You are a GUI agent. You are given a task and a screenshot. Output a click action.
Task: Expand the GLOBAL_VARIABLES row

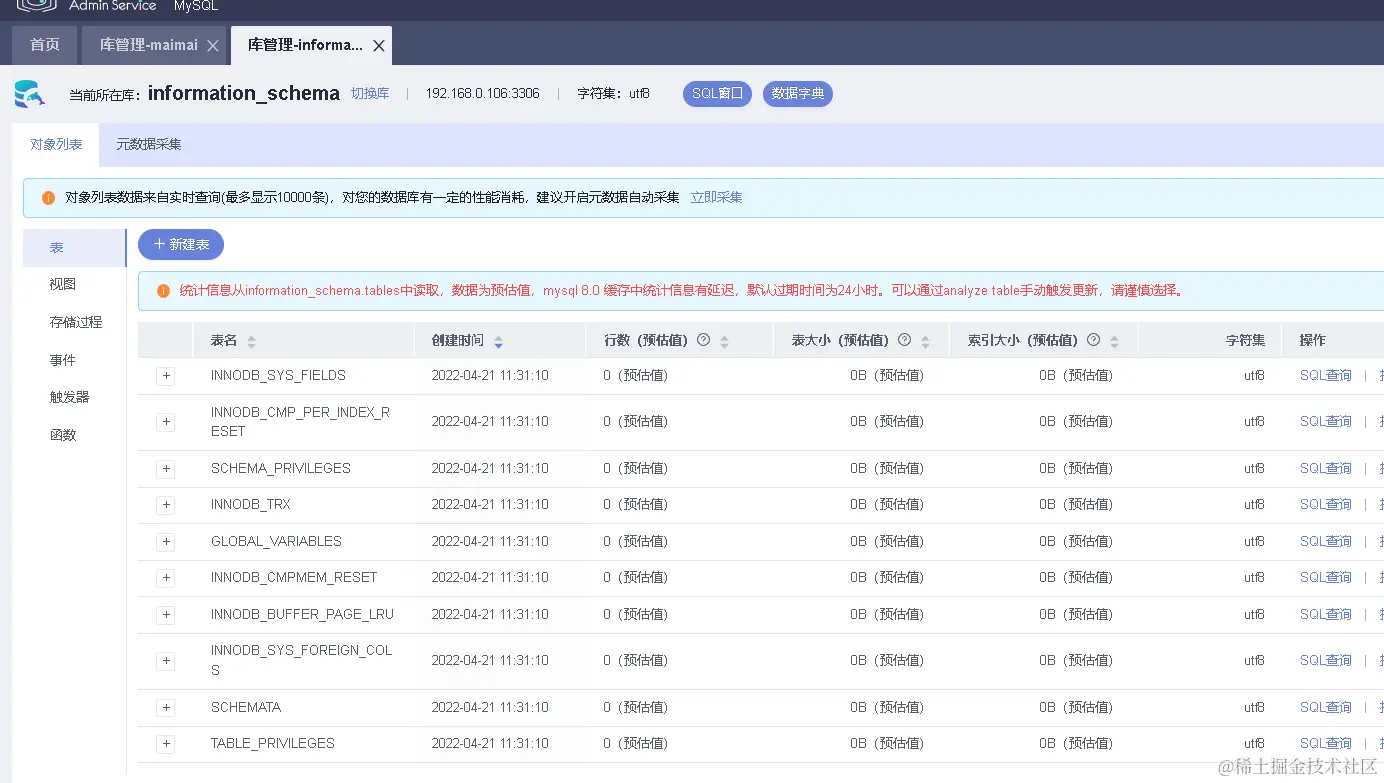pos(166,542)
